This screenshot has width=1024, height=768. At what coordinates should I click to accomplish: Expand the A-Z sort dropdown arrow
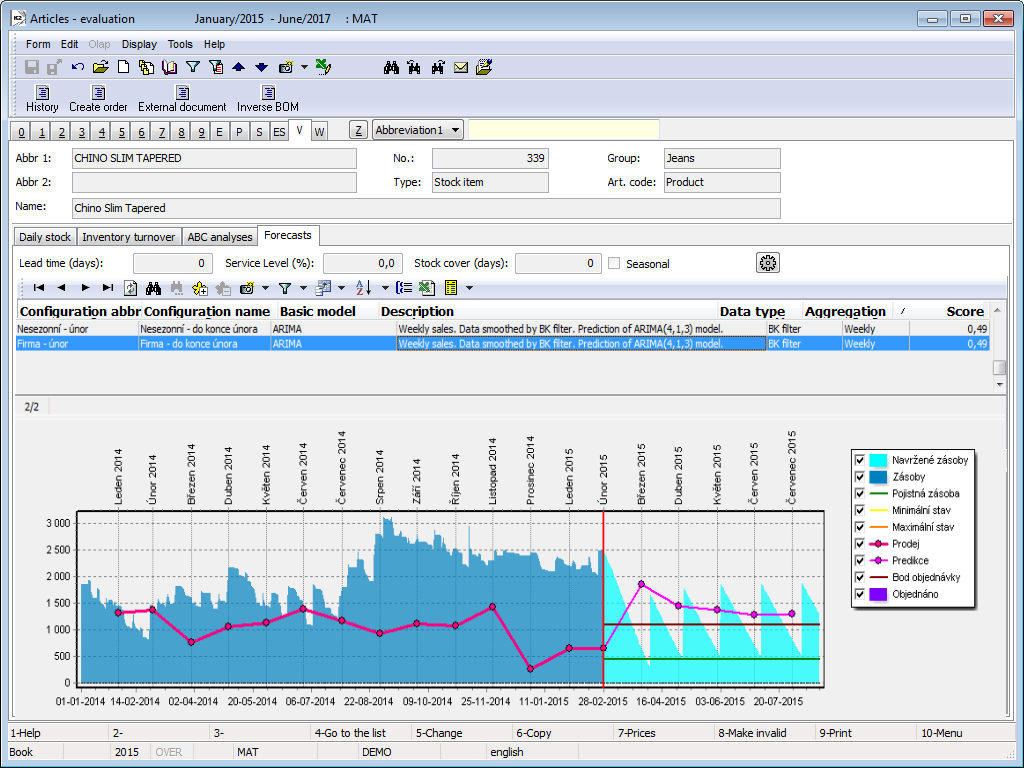[385, 288]
